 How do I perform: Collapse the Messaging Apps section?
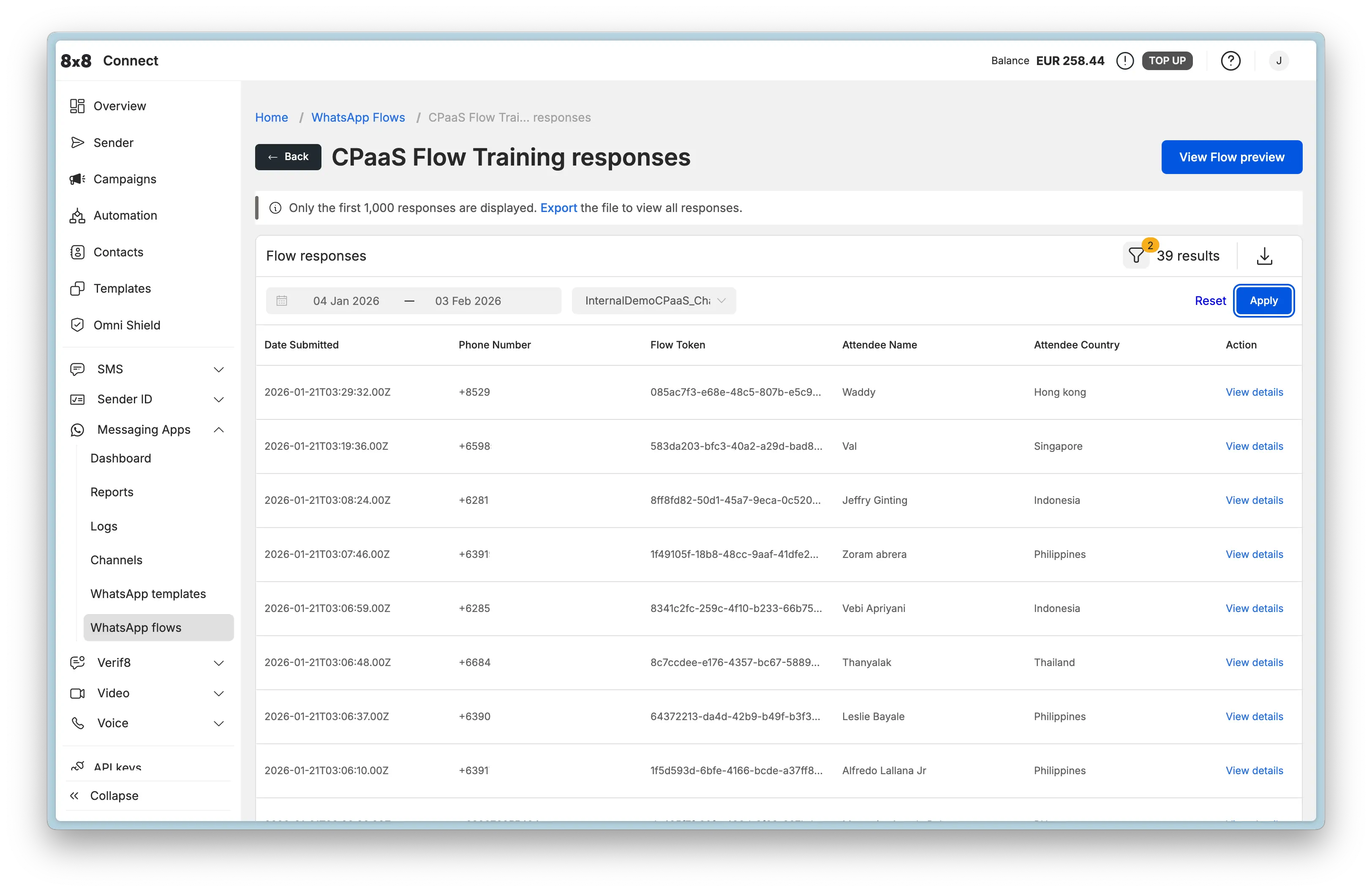[219, 429]
